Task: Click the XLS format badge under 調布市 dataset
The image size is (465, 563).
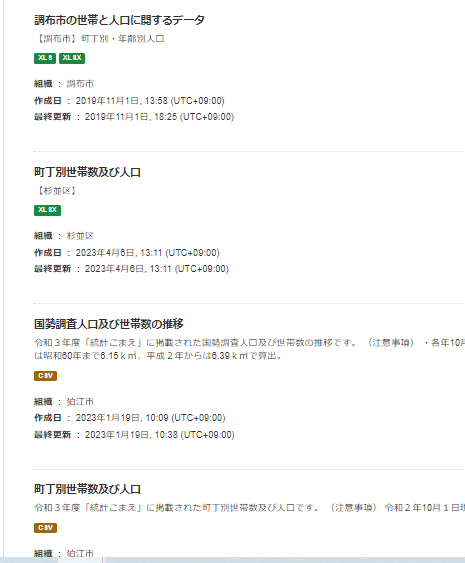Action: click(x=45, y=58)
